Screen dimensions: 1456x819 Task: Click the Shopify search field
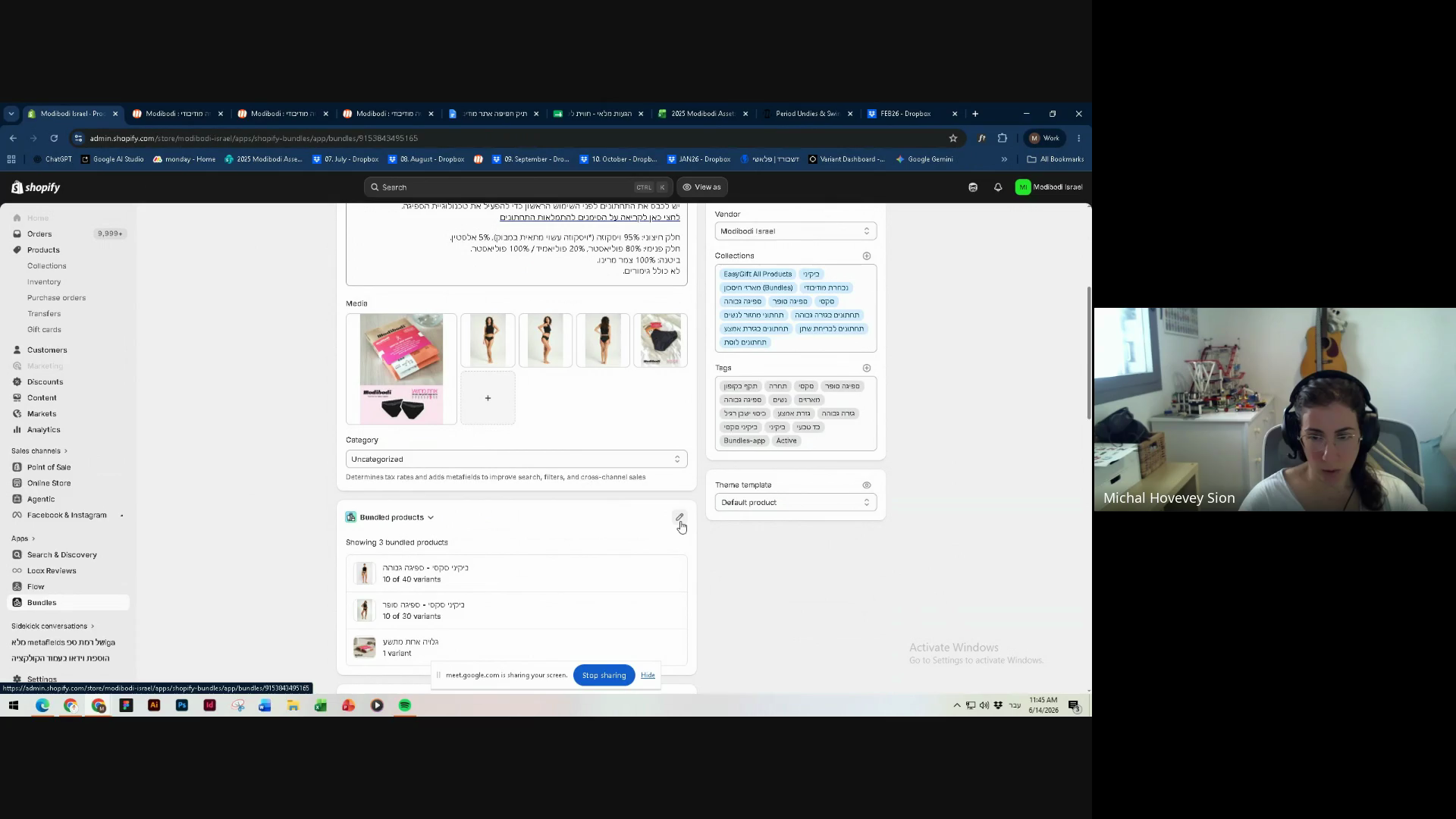click(x=518, y=187)
